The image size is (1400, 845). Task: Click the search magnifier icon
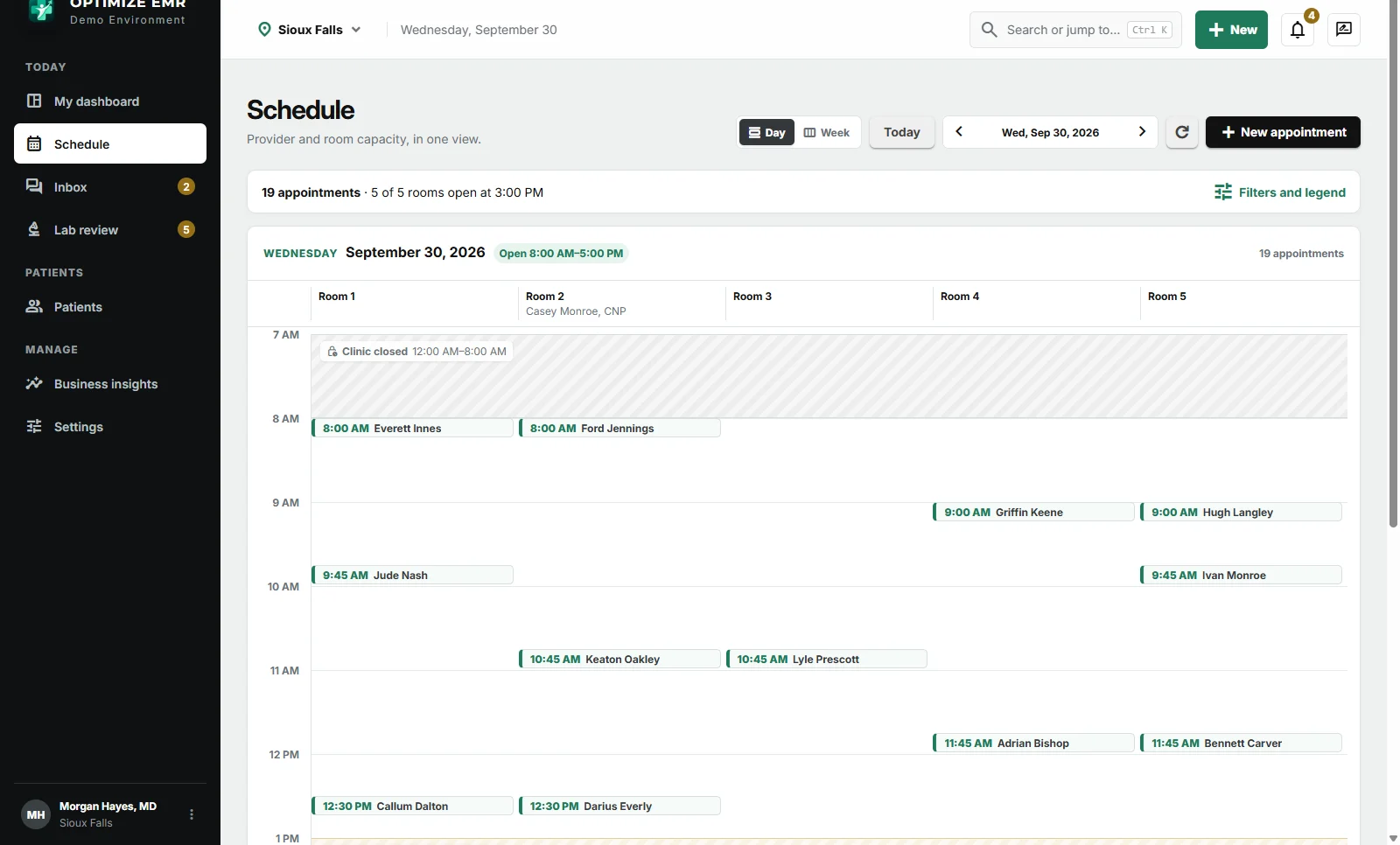[x=990, y=30]
